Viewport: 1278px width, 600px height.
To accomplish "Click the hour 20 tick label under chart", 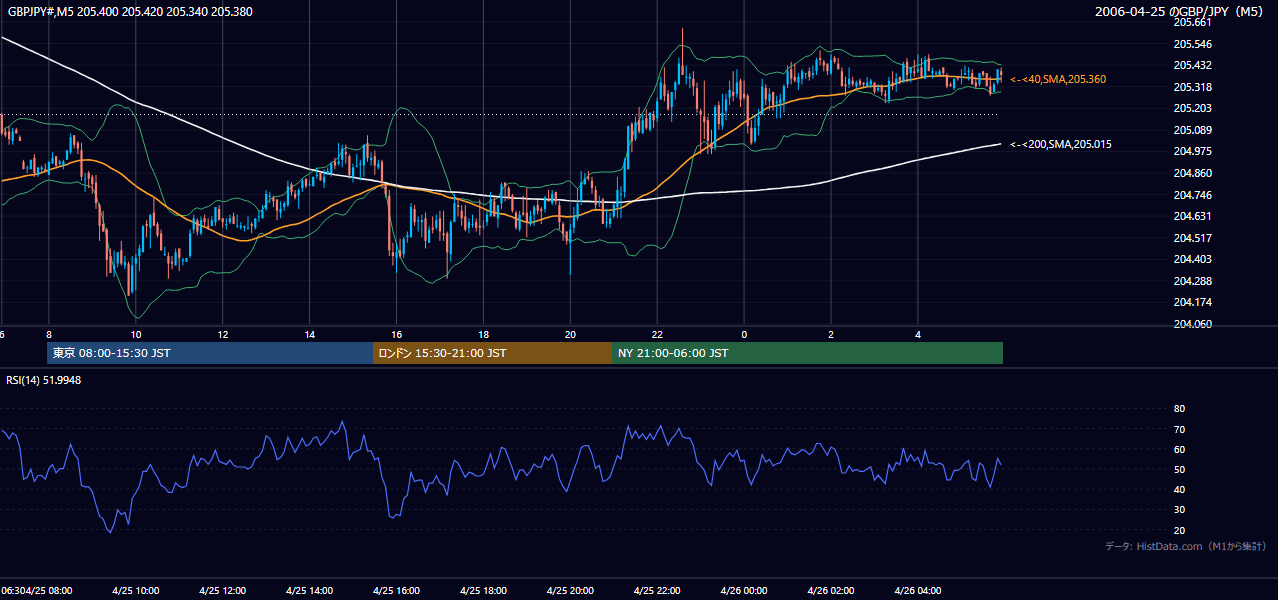I will [x=570, y=334].
